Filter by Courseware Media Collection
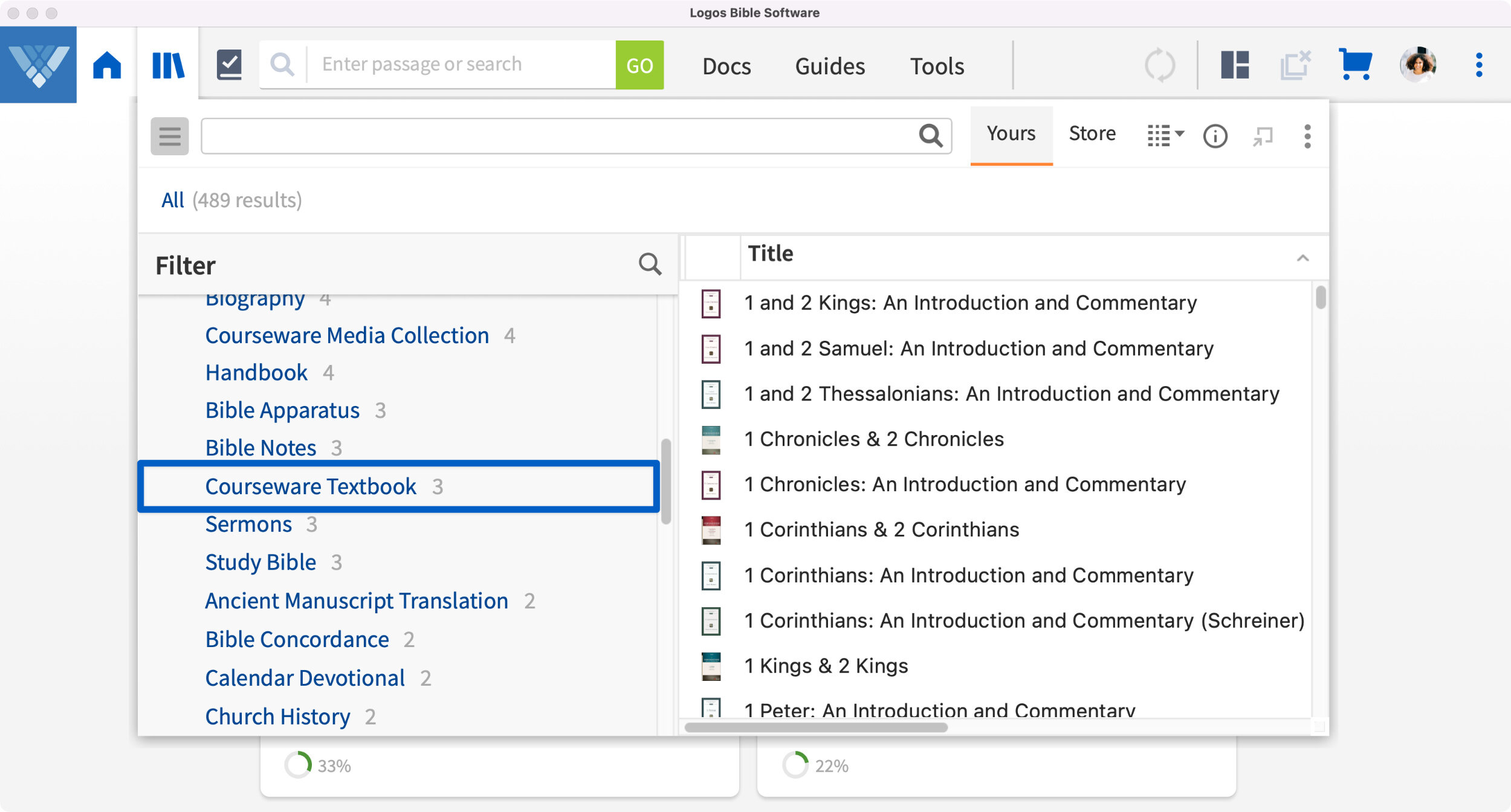 click(x=347, y=336)
